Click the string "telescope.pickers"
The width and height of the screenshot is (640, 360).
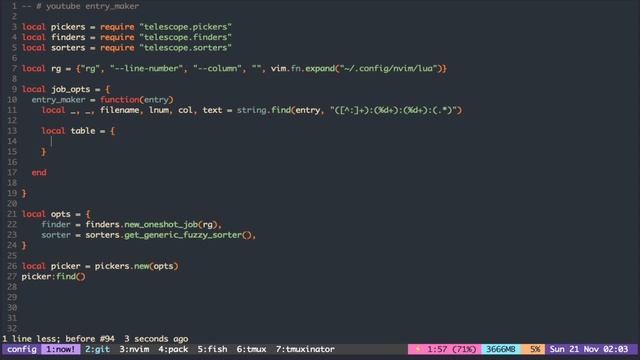tap(185, 27)
